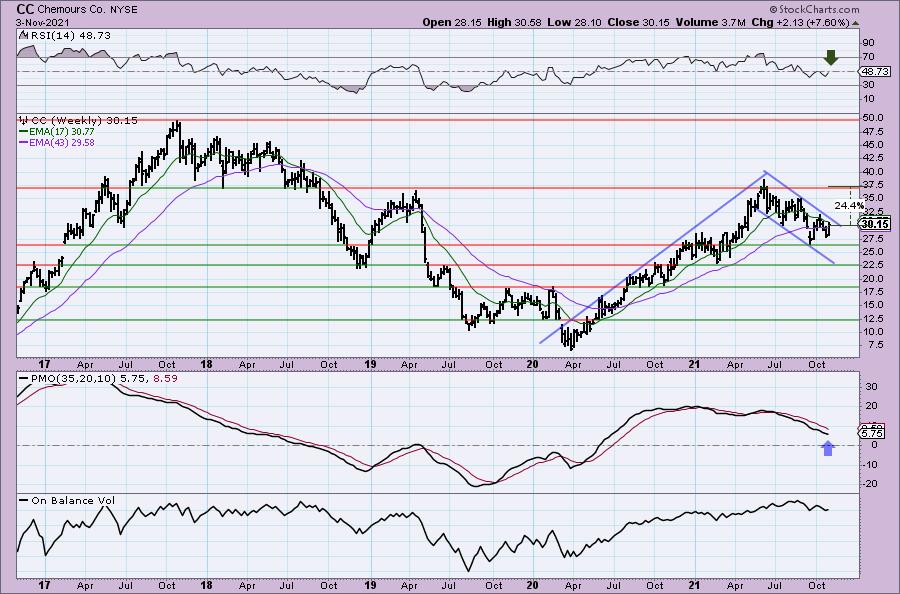The width and height of the screenshot is (900, 594).
Task: Click the 70 label on RSI axis
Action: coord(868,57)
